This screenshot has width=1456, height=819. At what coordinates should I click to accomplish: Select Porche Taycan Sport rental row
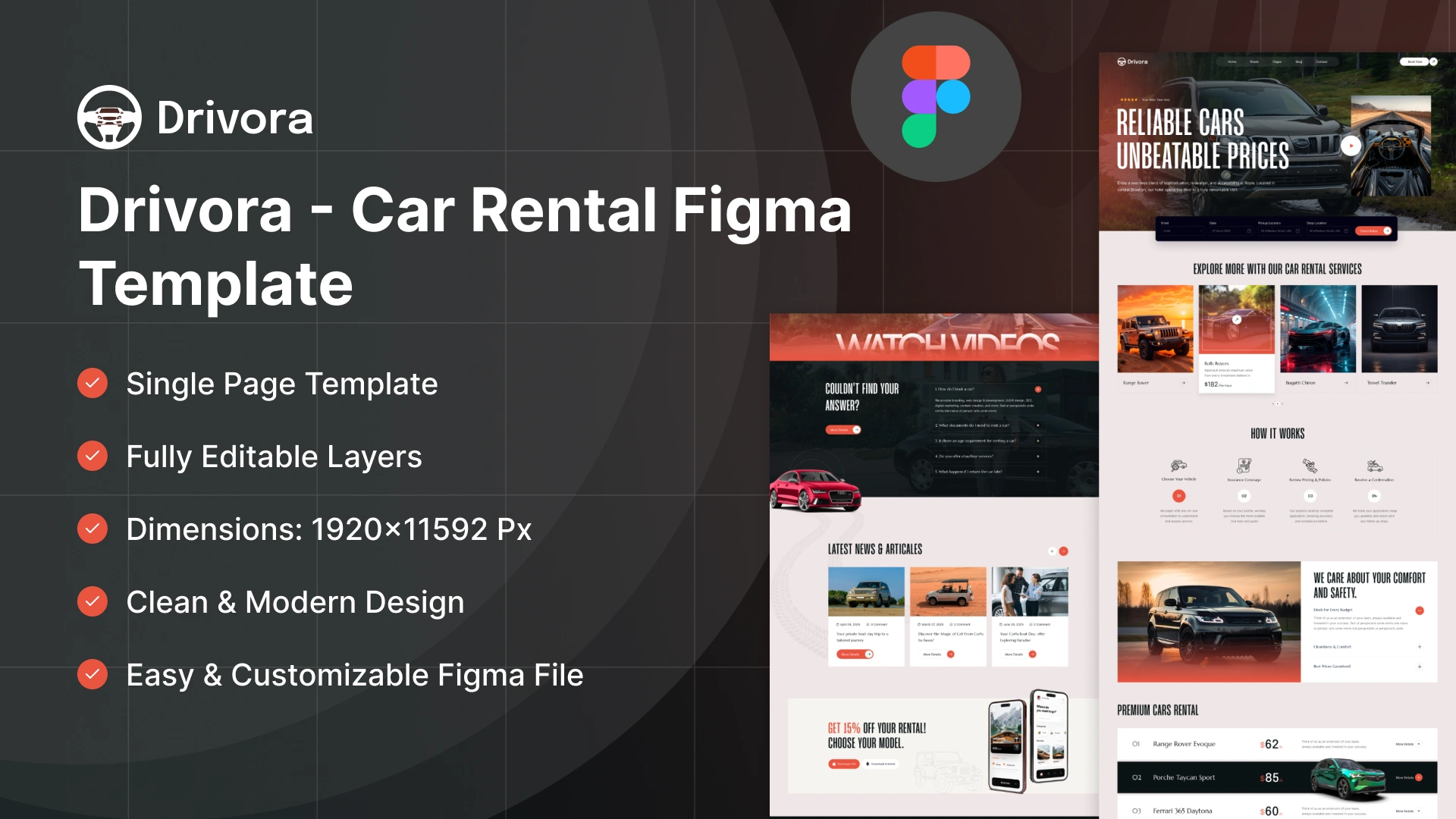click(1277, 777)
